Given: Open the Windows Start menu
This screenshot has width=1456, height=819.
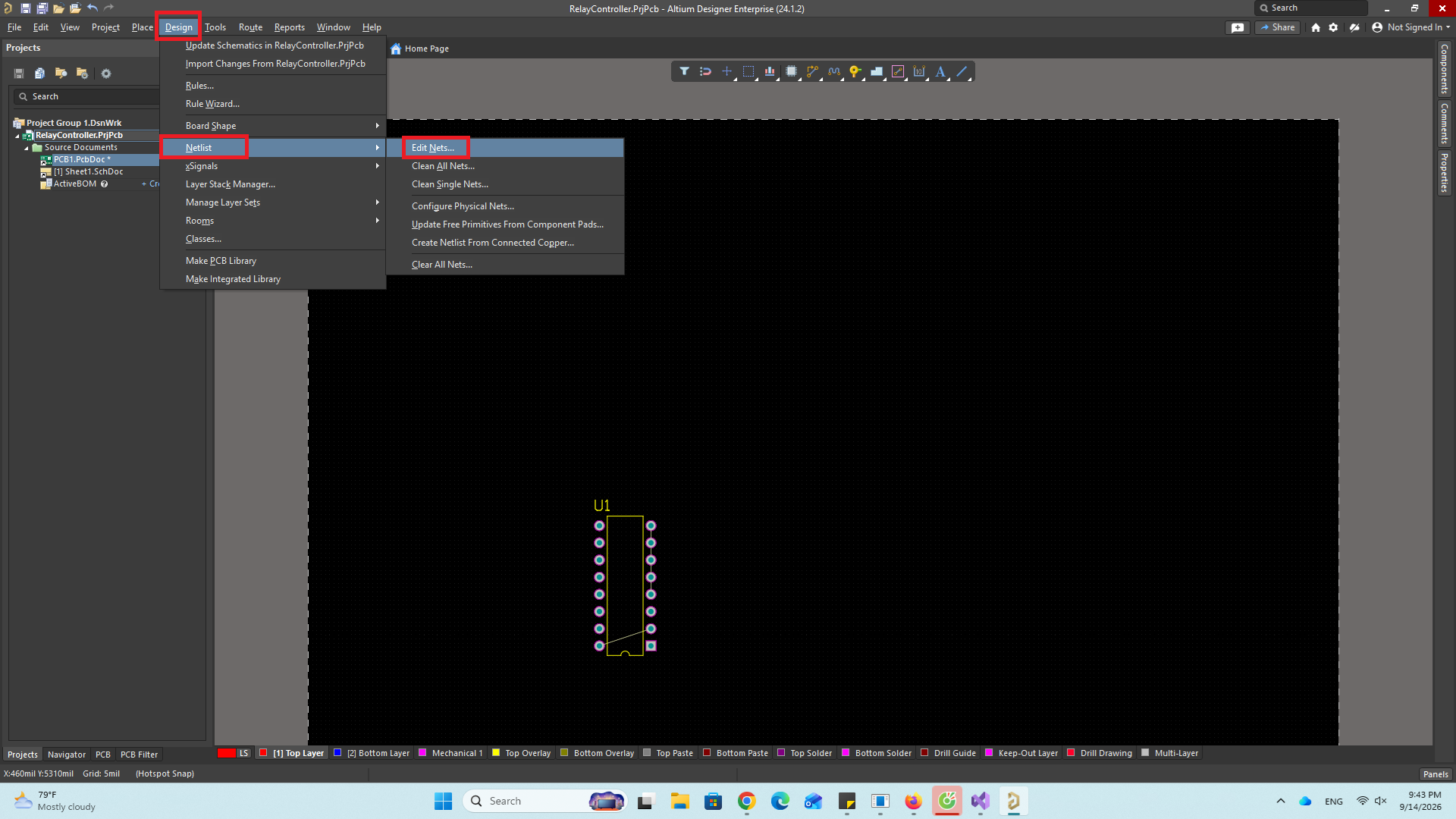Looking at the screenshot, I should point(443,801).
